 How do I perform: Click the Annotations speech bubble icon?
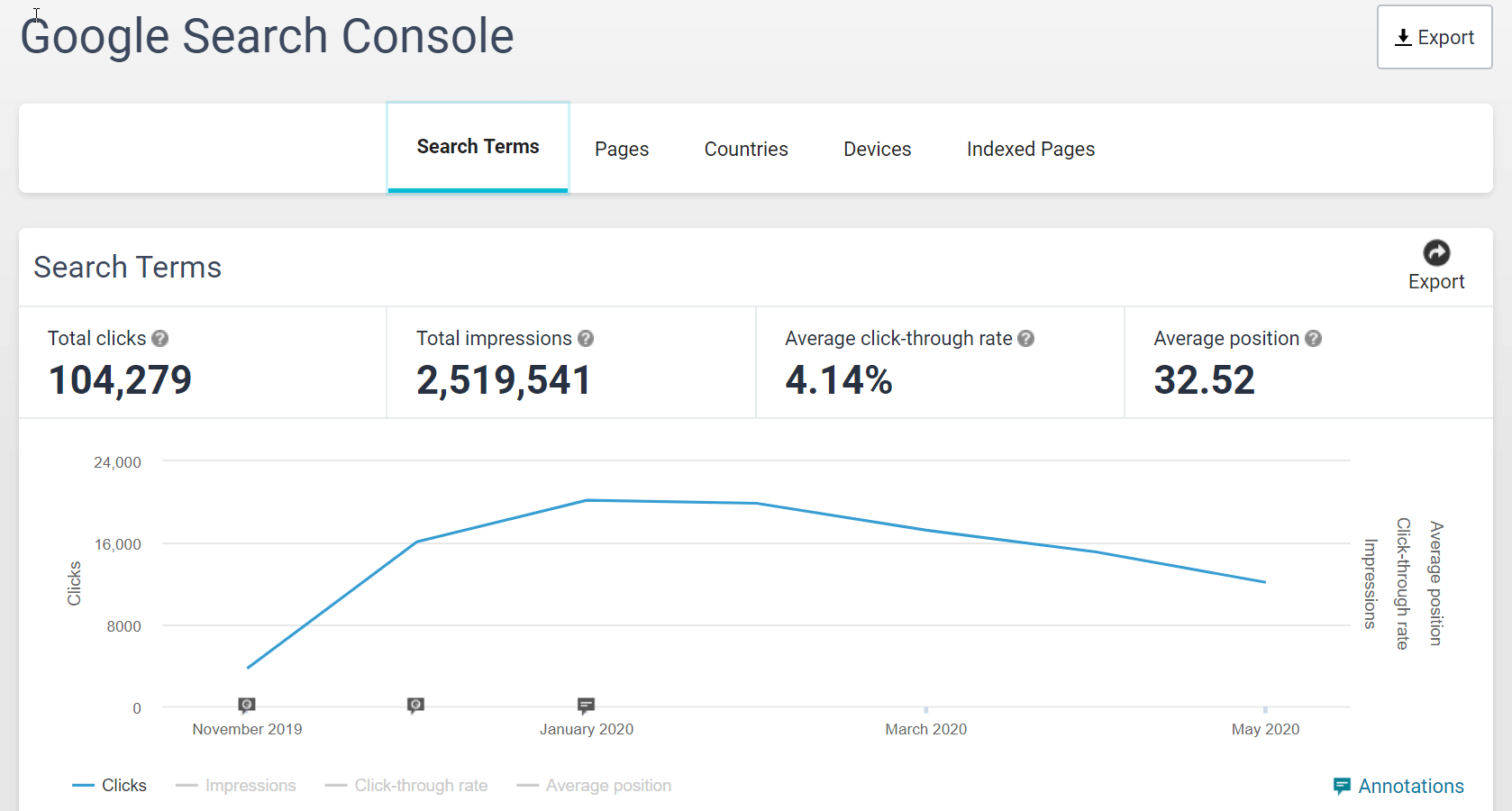1342,786
